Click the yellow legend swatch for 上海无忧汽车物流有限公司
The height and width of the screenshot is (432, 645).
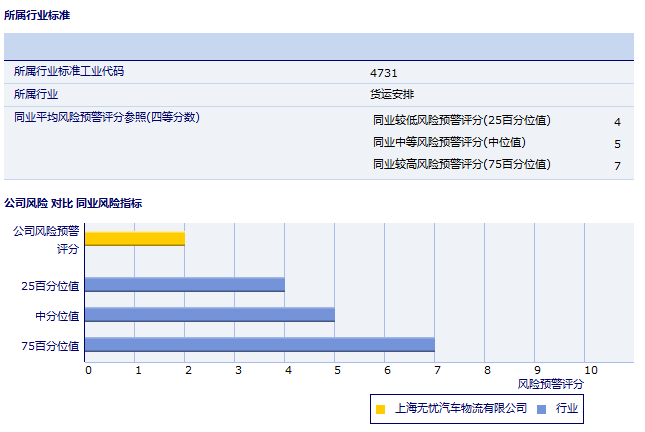pos(381,408)
